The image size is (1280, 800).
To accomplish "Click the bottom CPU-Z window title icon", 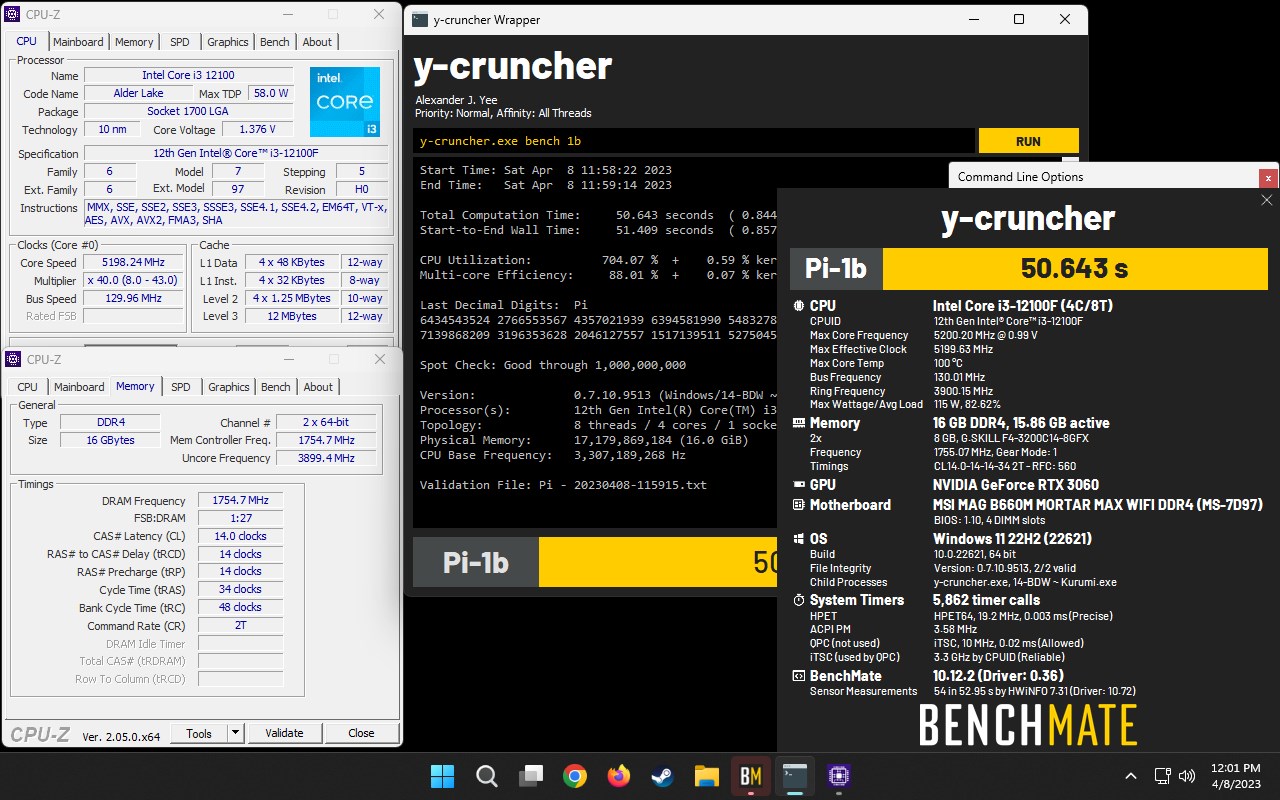I will point(13,359).
